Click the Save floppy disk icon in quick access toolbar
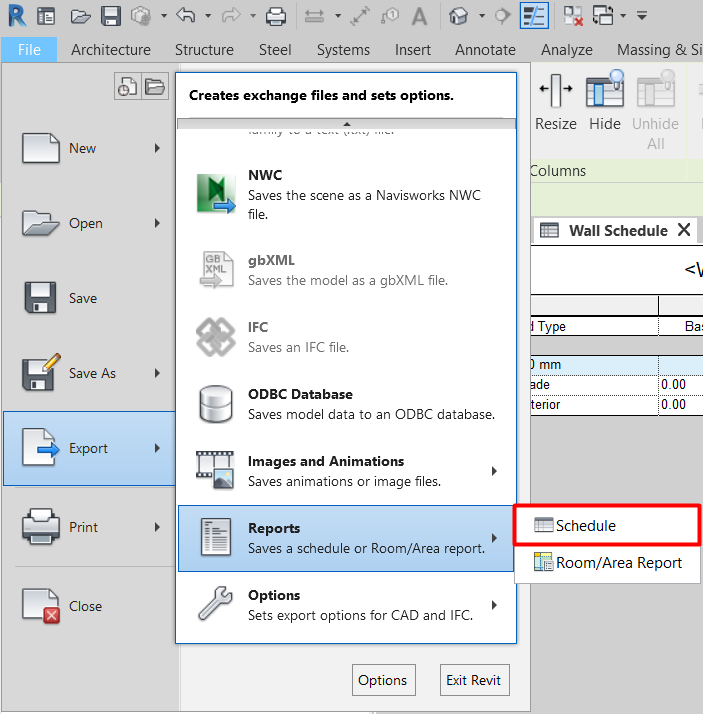The height and width of the screenshot is (714, 703). pos(111,16)
